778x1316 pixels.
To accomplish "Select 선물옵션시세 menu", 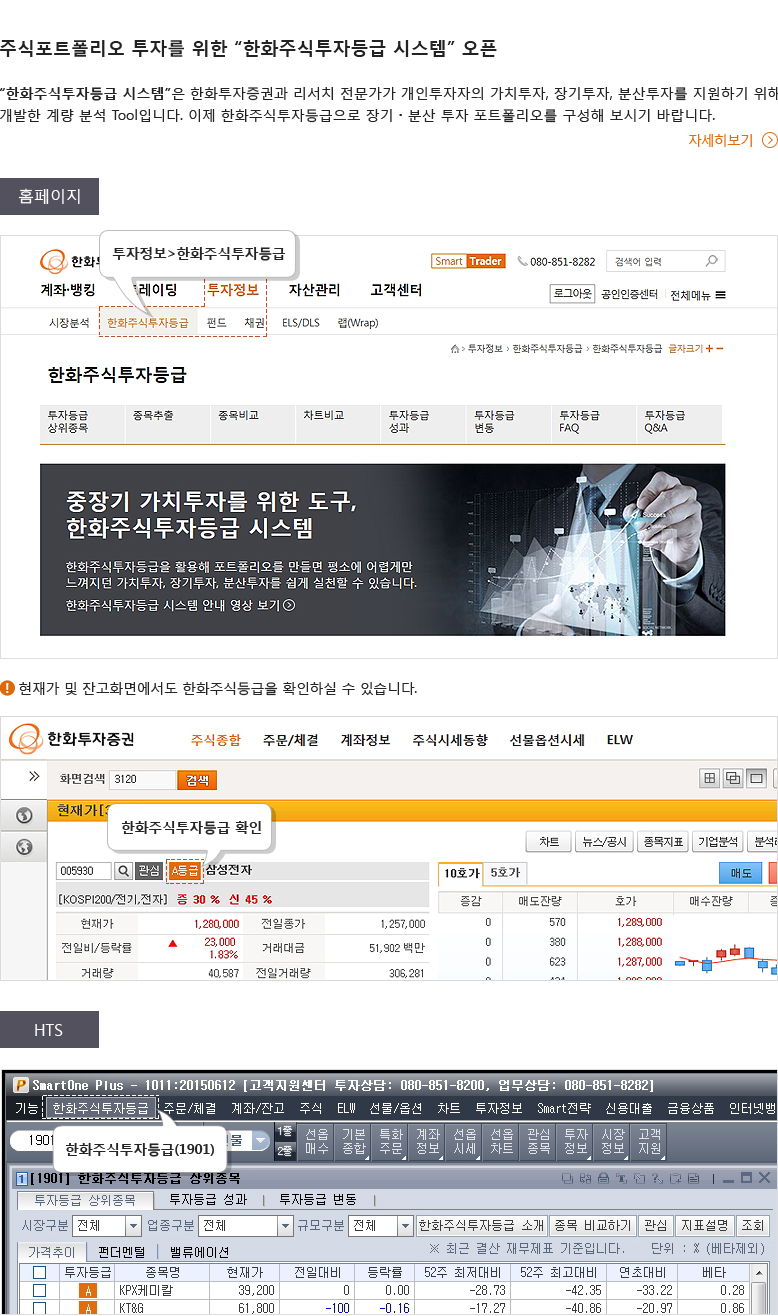I will coord(547,740).
